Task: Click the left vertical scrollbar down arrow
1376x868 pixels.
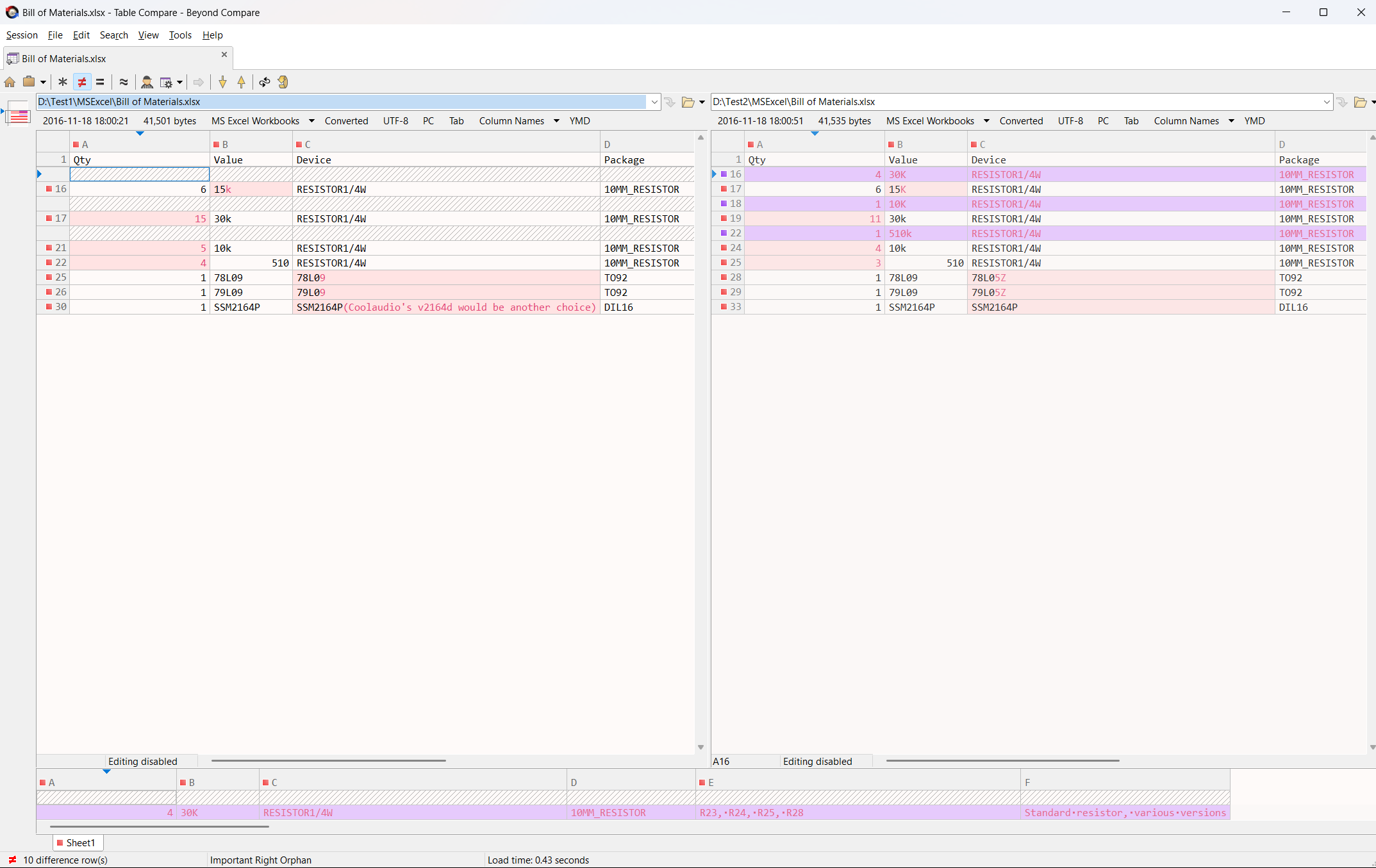Action: (x=700, y=748)
